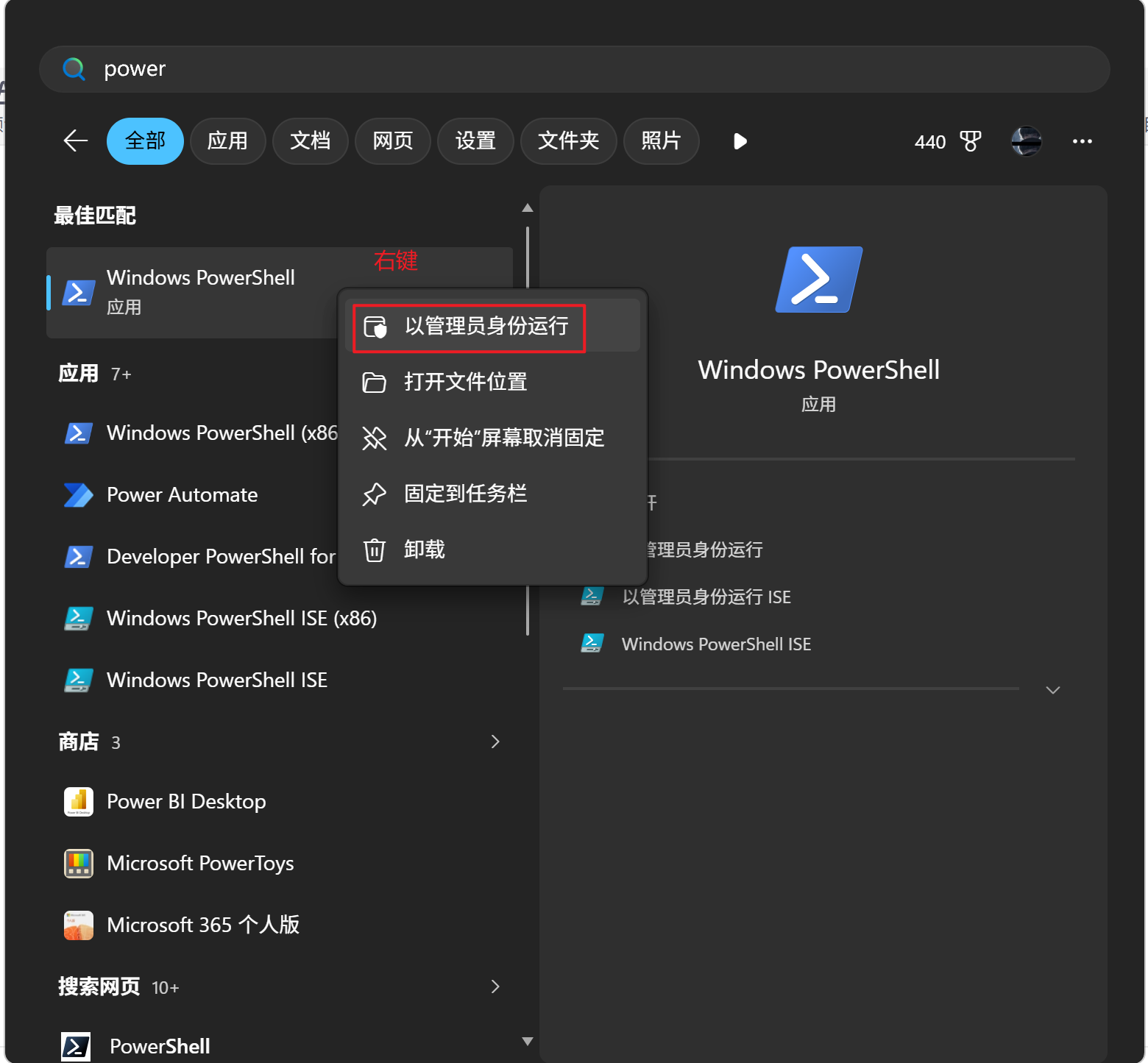Open the ellipsis options icon

coord(1082,141)
